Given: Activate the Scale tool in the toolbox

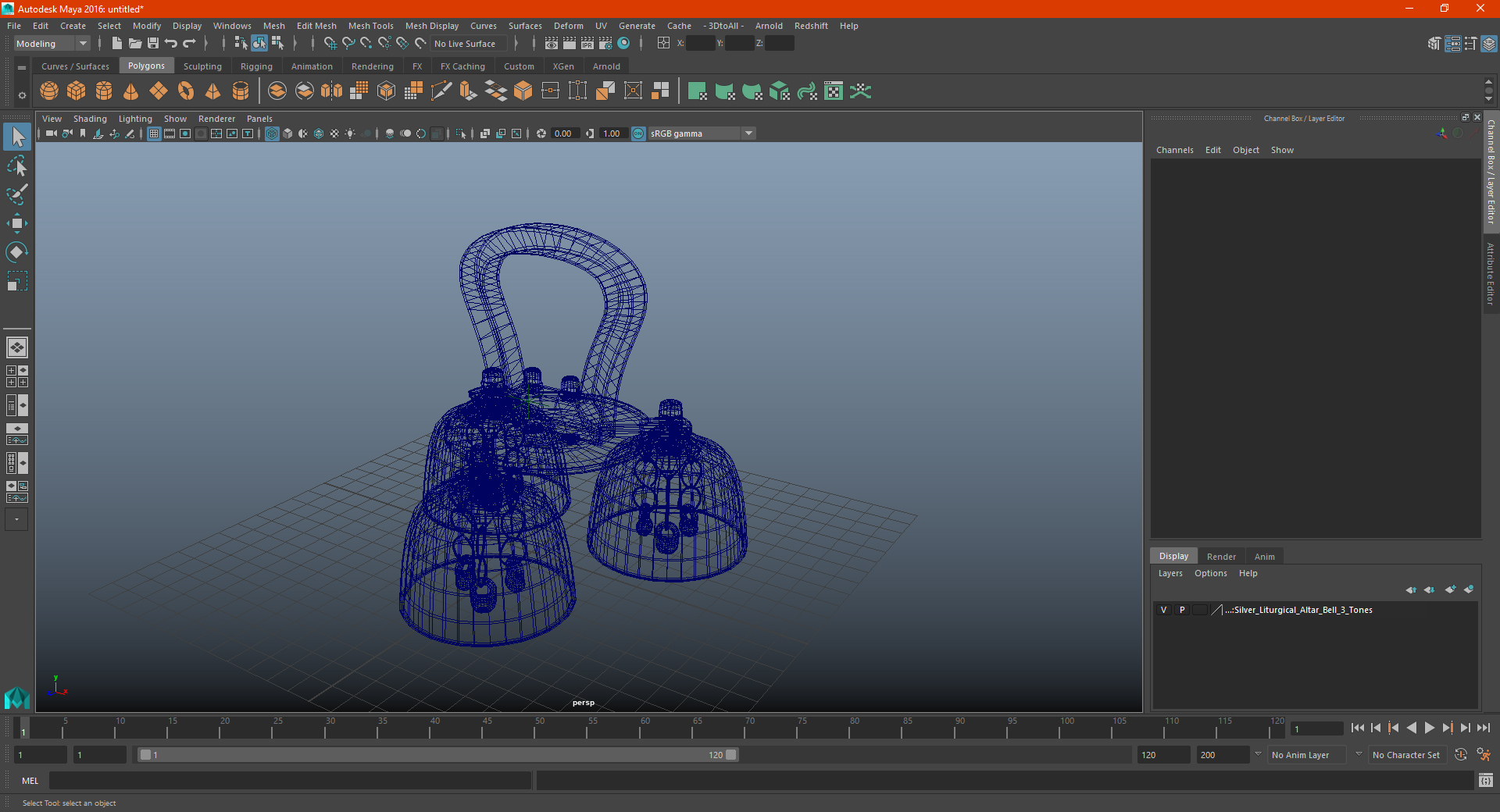Looking at the screenshot, I should [x=17, y=281].
